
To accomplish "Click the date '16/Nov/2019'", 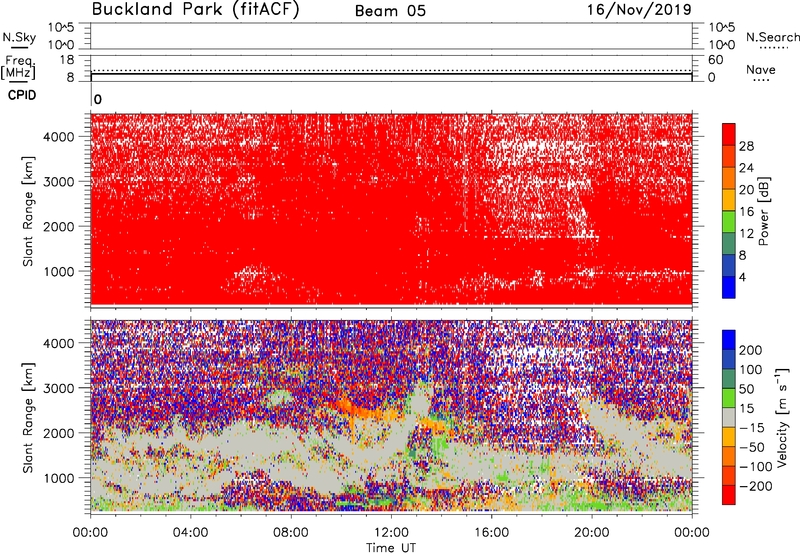I will pyautogui.click(x=639, y=9).
